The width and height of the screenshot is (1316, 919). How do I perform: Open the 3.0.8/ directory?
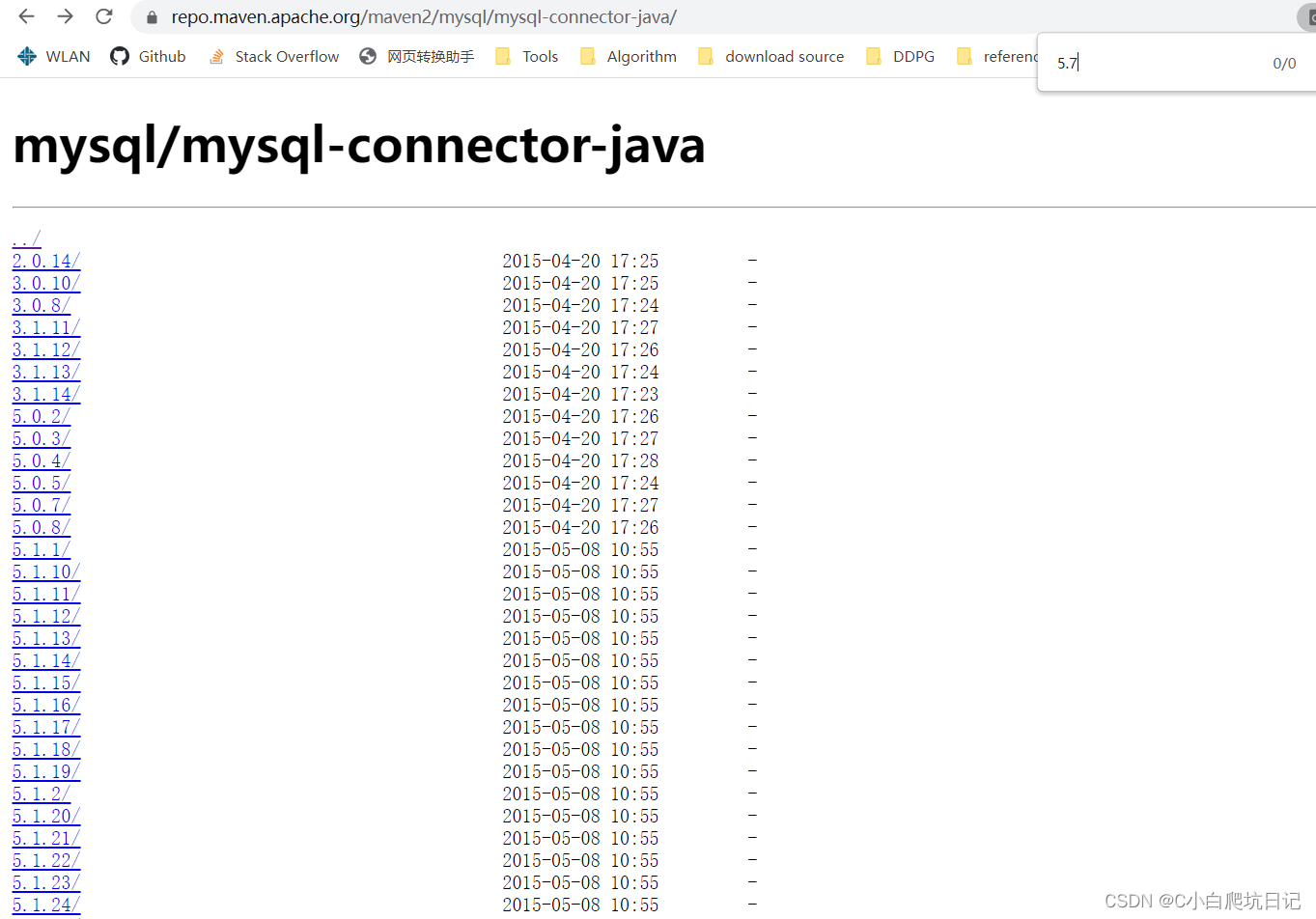click(42, 305)
